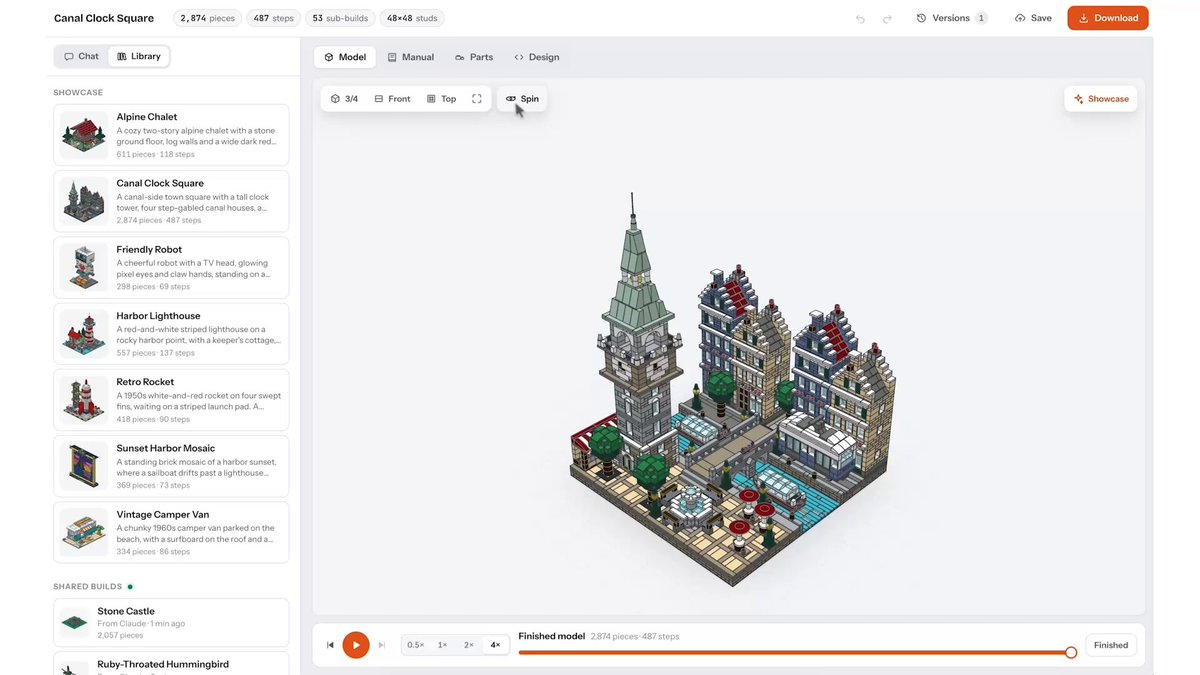Screen dimensions: 1200x675
Task: Open the Harbor Lighthouse thumbnail
Action: (x=84, y=334)
